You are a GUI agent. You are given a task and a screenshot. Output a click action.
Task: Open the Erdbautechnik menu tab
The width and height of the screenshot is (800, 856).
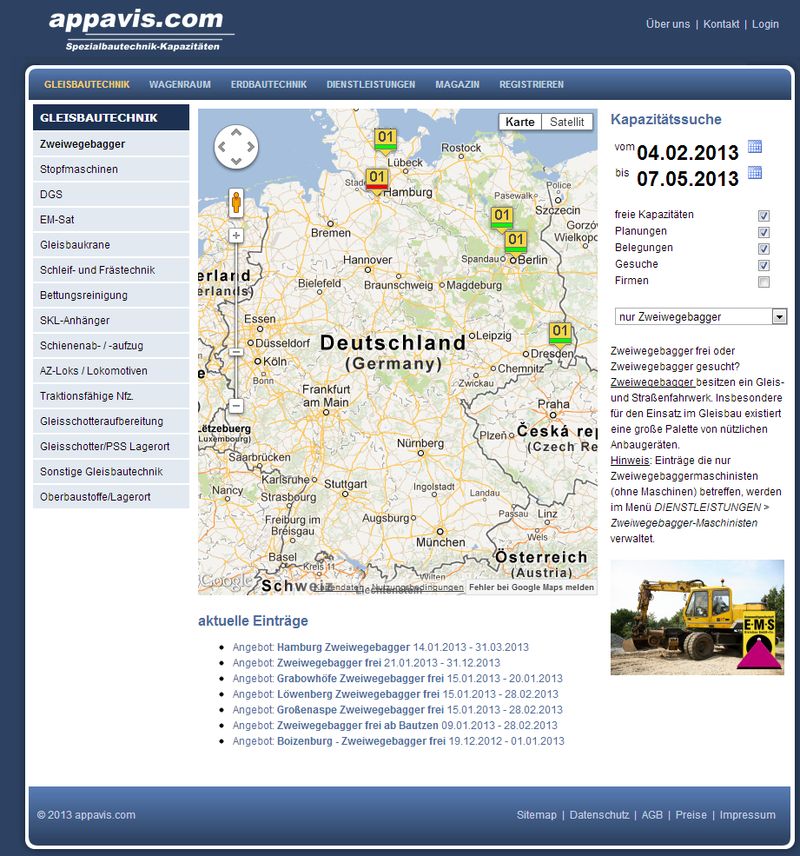(x=269, y=85)
